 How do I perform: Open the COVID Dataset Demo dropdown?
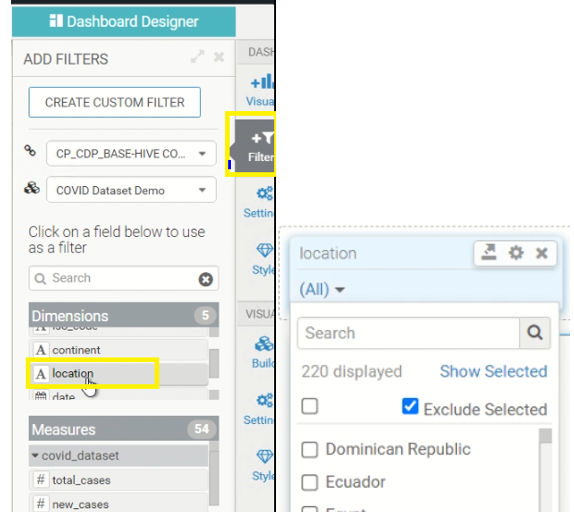131,190
